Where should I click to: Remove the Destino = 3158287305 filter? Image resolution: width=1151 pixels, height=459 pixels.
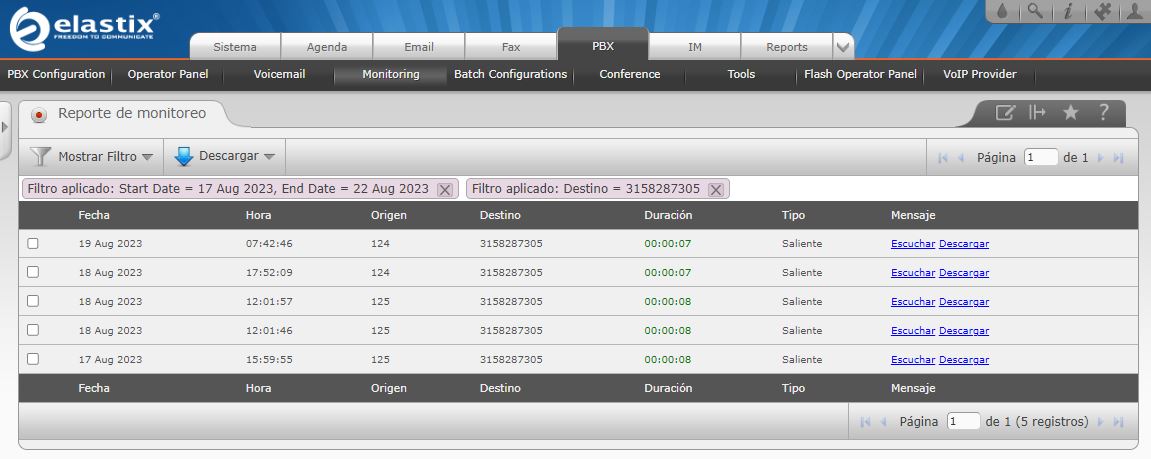tap(716, 189)
